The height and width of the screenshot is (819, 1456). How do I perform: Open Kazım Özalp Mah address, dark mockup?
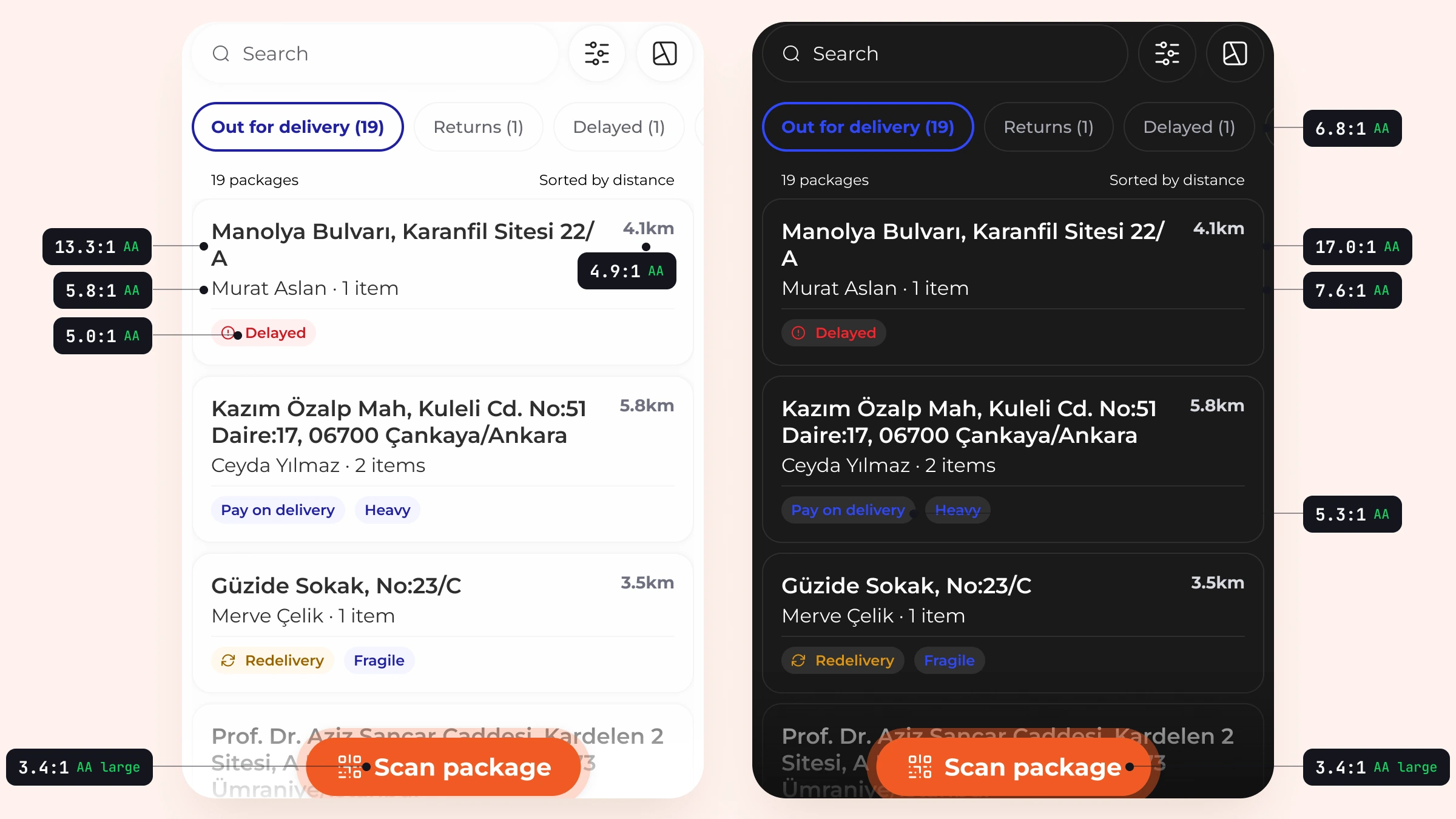[x=969, y=422]
